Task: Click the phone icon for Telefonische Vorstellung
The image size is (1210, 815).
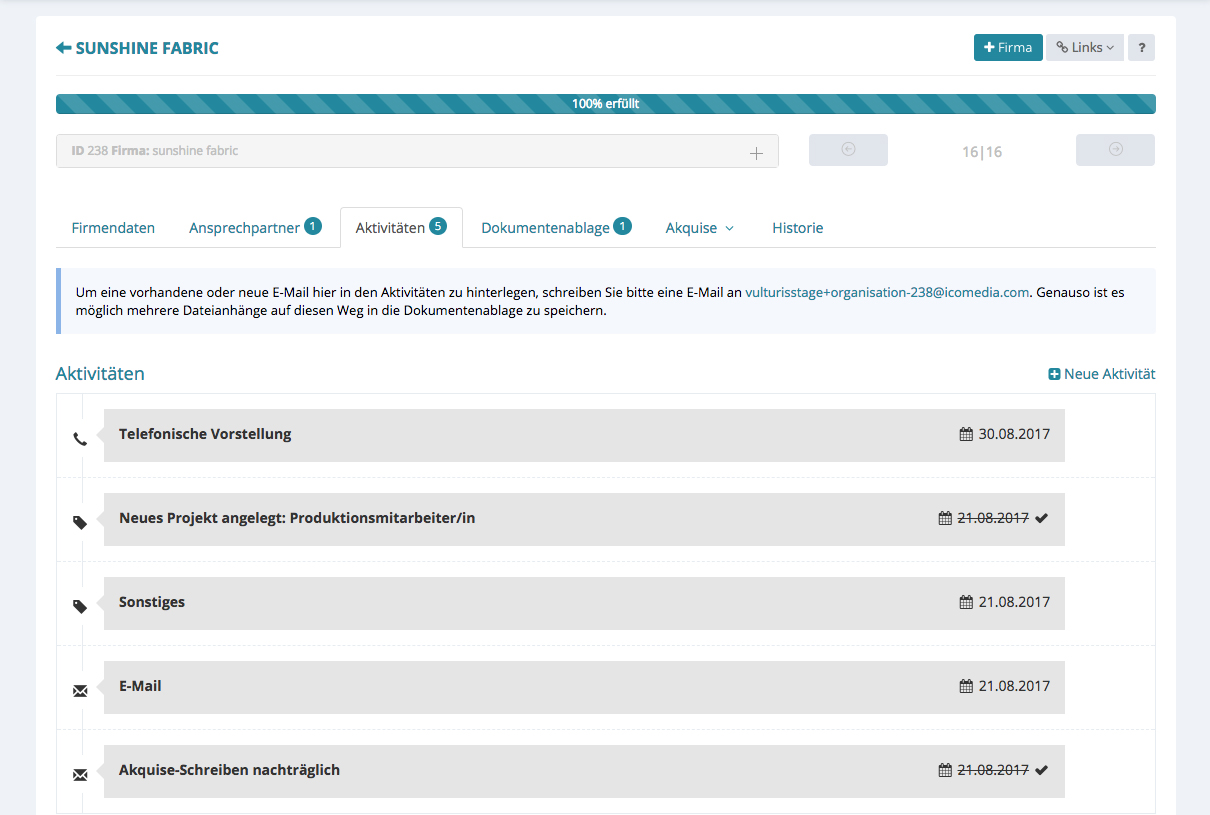Action: click(80, 439)
